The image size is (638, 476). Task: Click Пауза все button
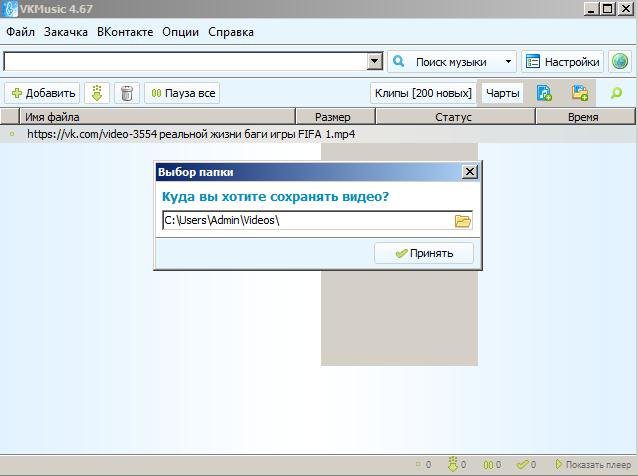point(182,93)
